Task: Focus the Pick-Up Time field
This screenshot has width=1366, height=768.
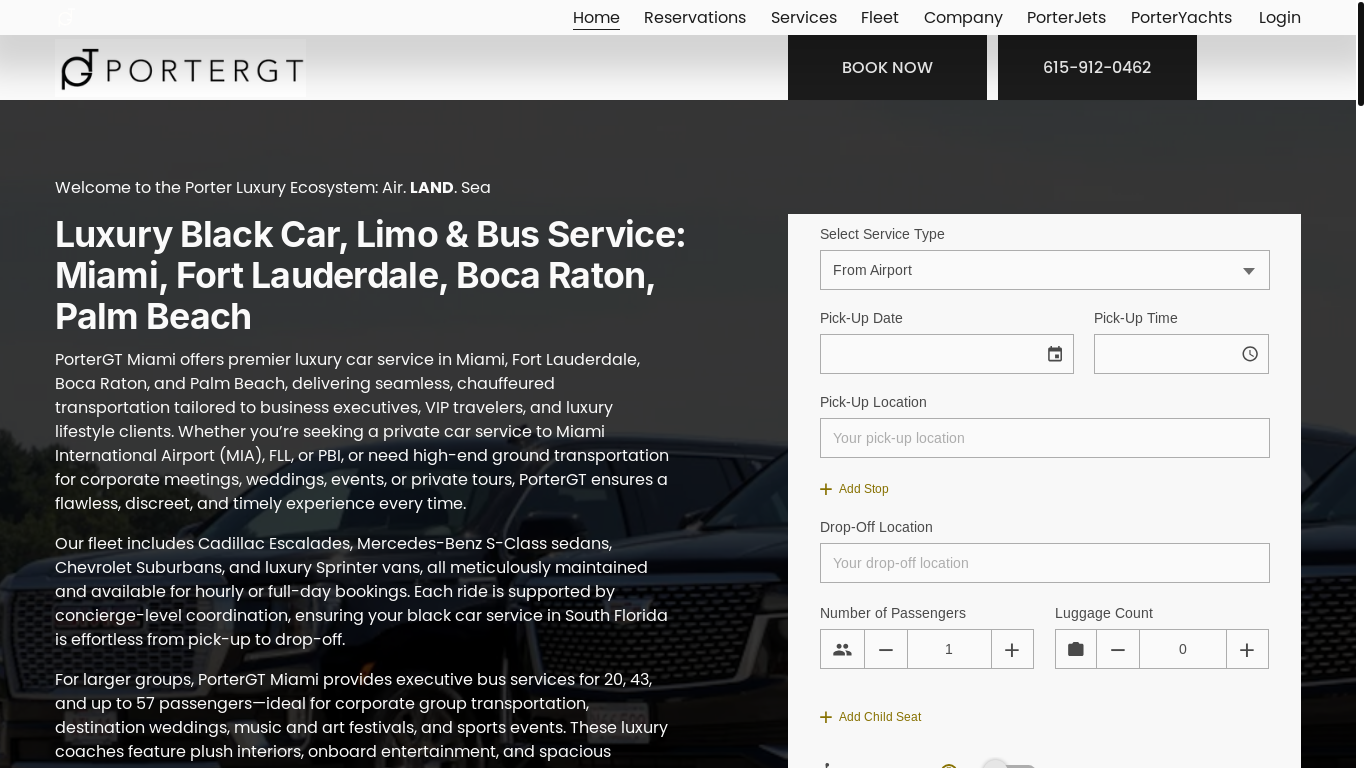Action: point(1181,354)
